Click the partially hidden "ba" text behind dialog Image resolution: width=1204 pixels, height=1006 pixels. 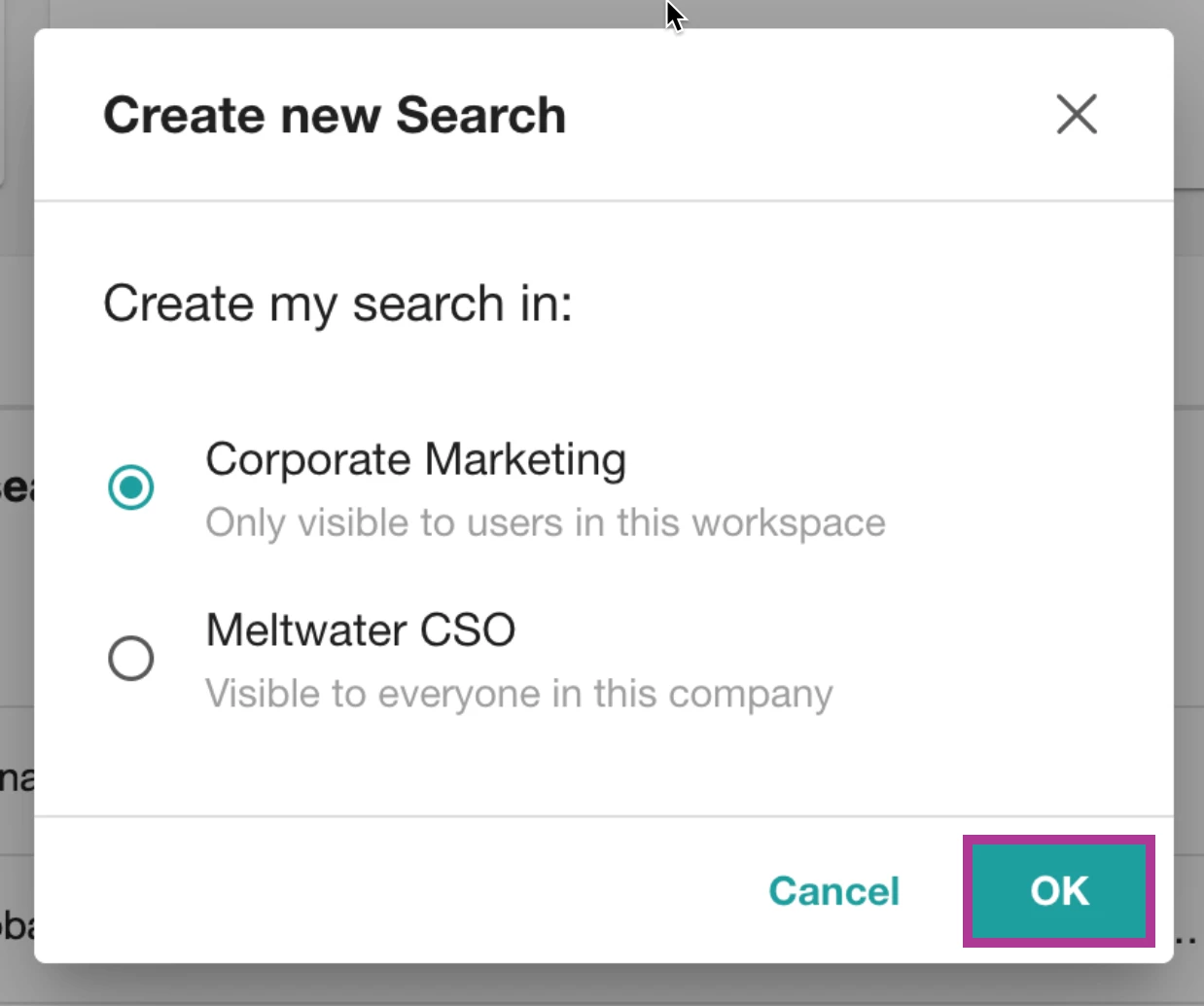16,925
